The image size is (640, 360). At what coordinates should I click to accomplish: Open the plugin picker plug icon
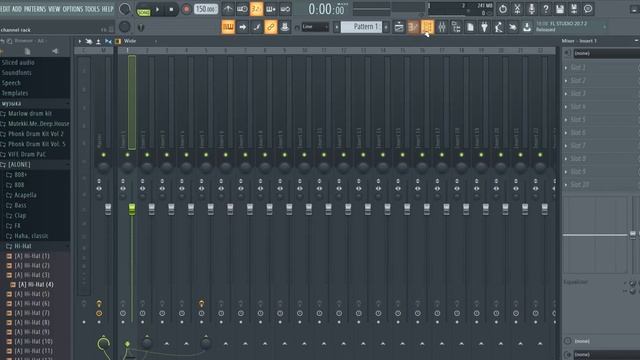pyautogui.click(x=484, y=27)
